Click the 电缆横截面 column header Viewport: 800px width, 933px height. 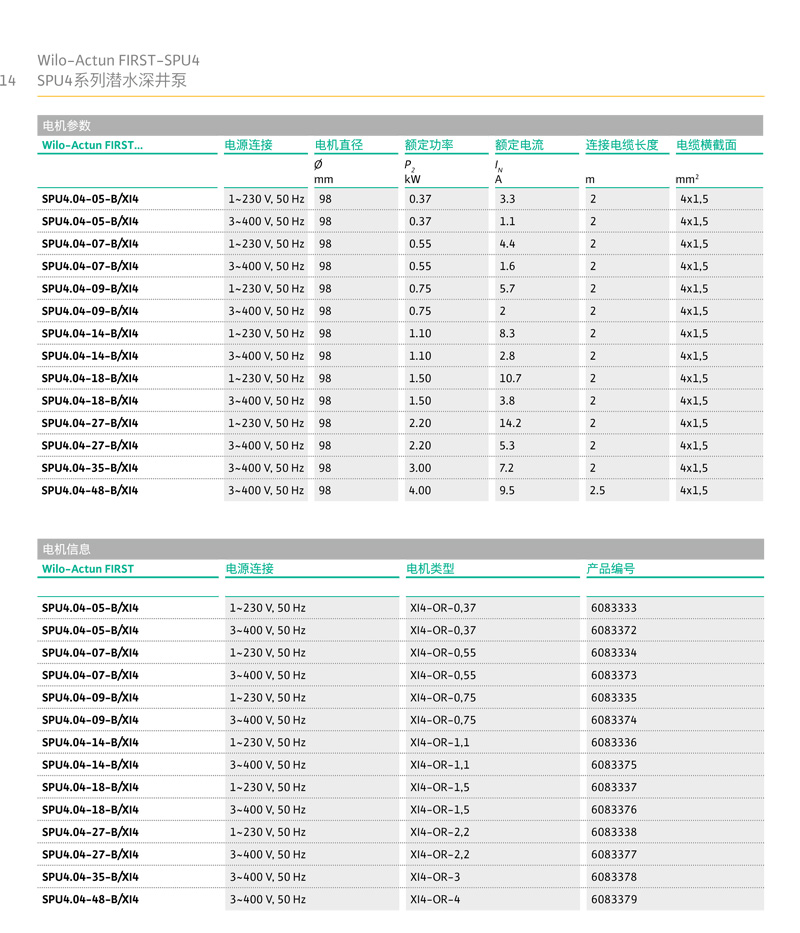click(706, 145)
